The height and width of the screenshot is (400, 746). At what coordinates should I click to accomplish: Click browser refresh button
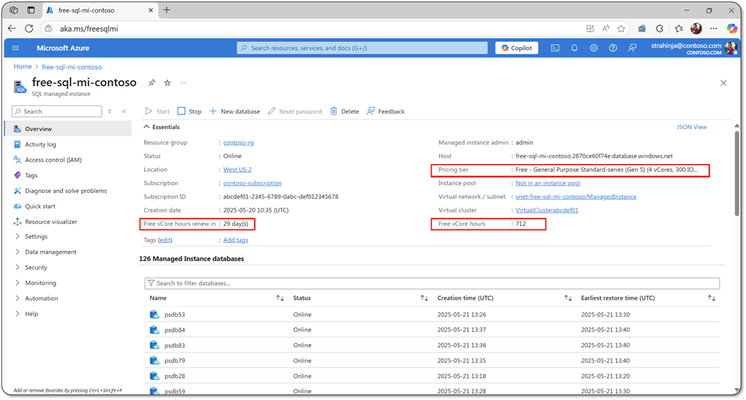(x=29, y=29)
